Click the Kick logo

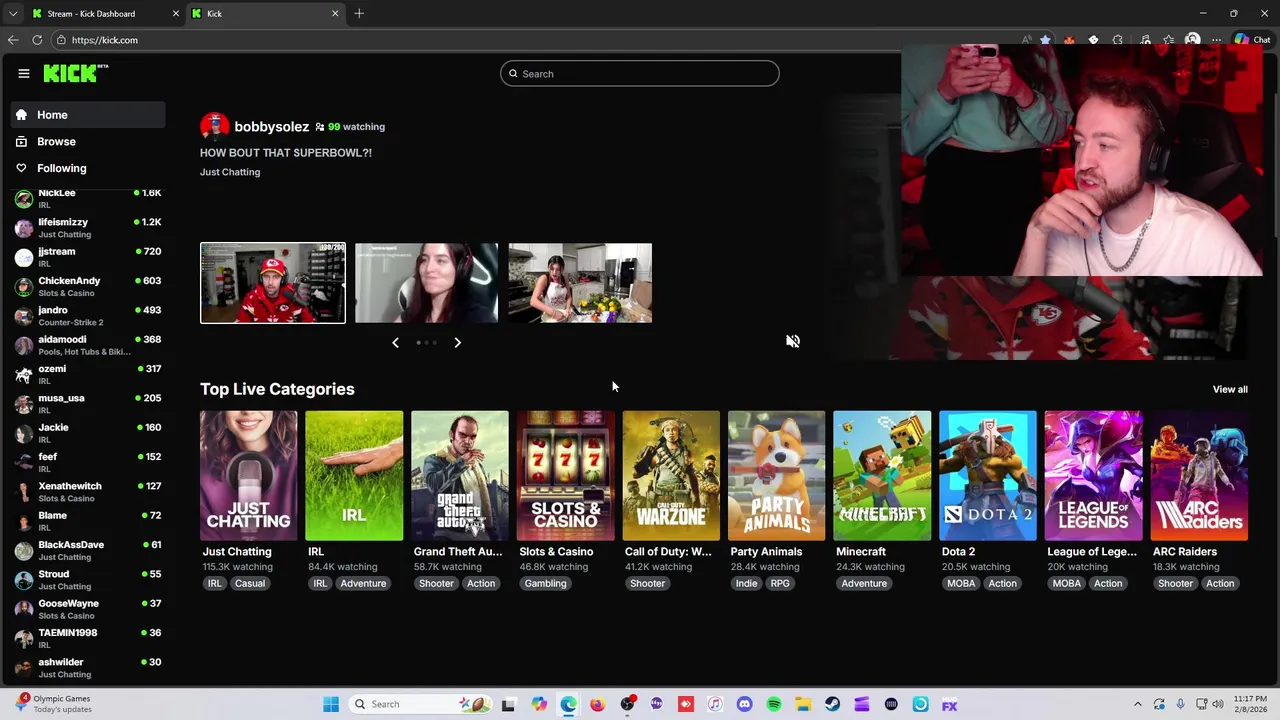click(75, 73)
